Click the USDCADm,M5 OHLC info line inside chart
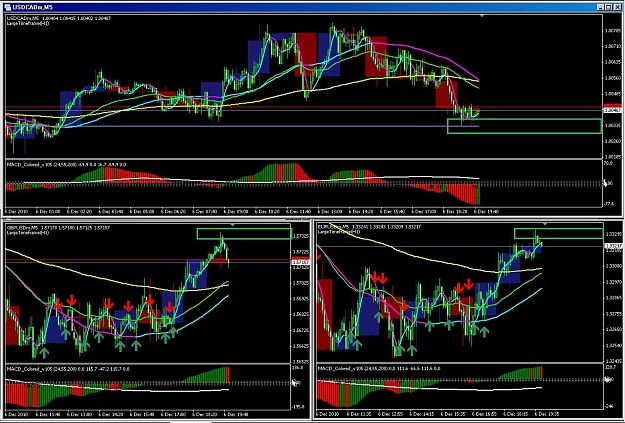The image size is (625, 423). 59,18
